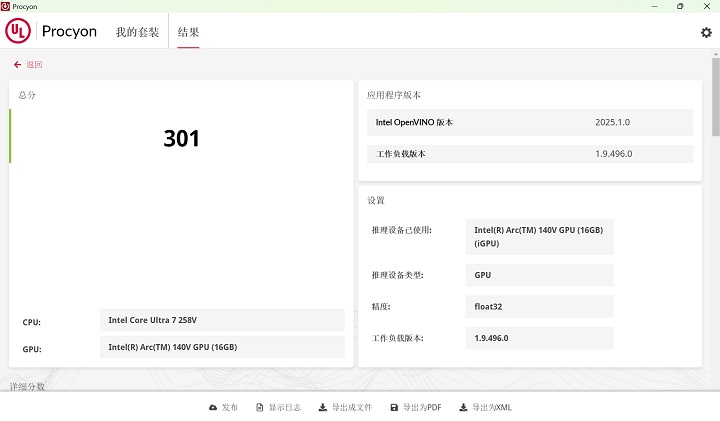Minimize the Procyon window
Screen dimensions: 720x421
(654, 6)
